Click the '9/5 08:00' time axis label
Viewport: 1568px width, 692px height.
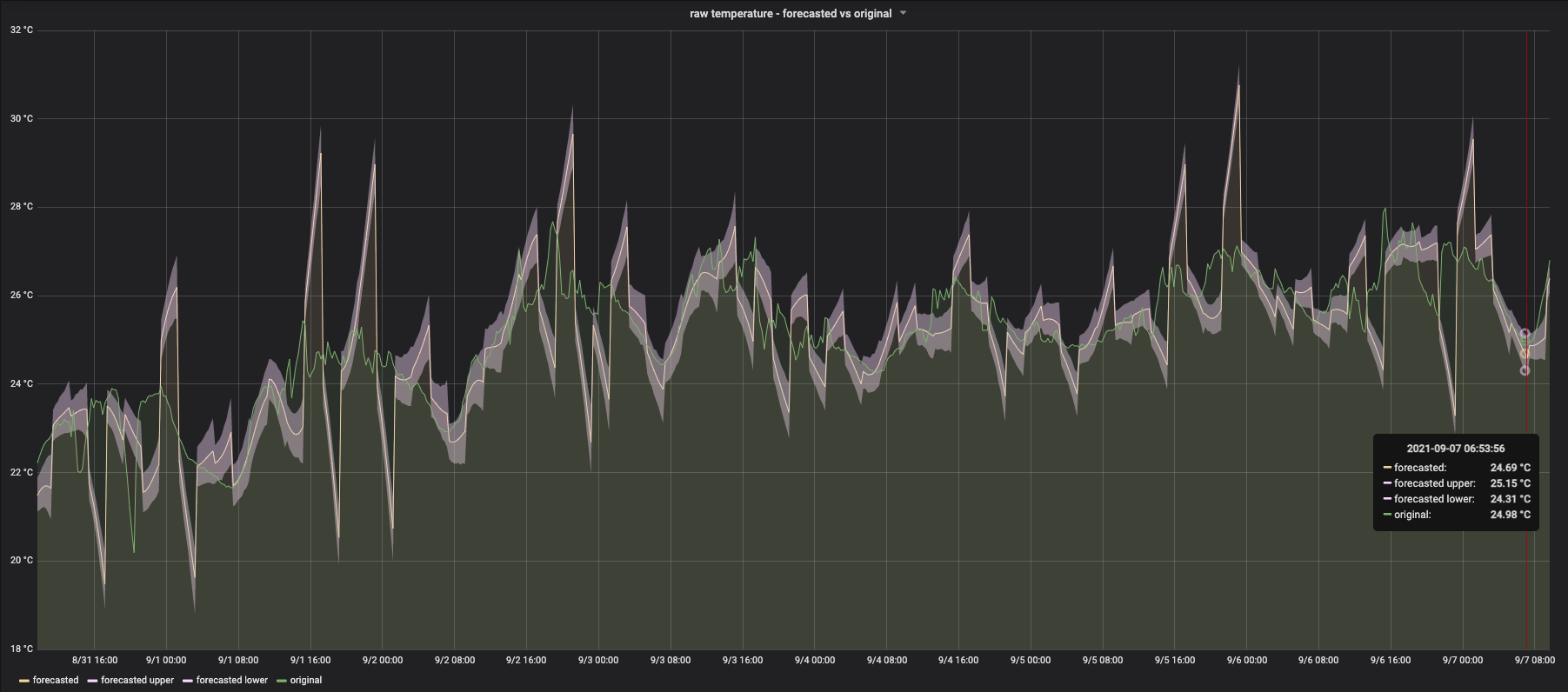click(x=1103, y=661)
